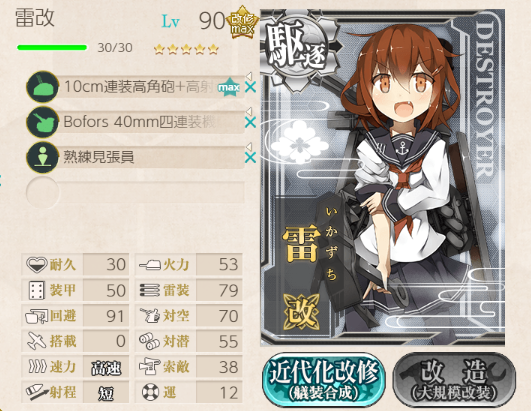Click the green HP bar
This screenshot has width=531, height=411.
(52, 47)
